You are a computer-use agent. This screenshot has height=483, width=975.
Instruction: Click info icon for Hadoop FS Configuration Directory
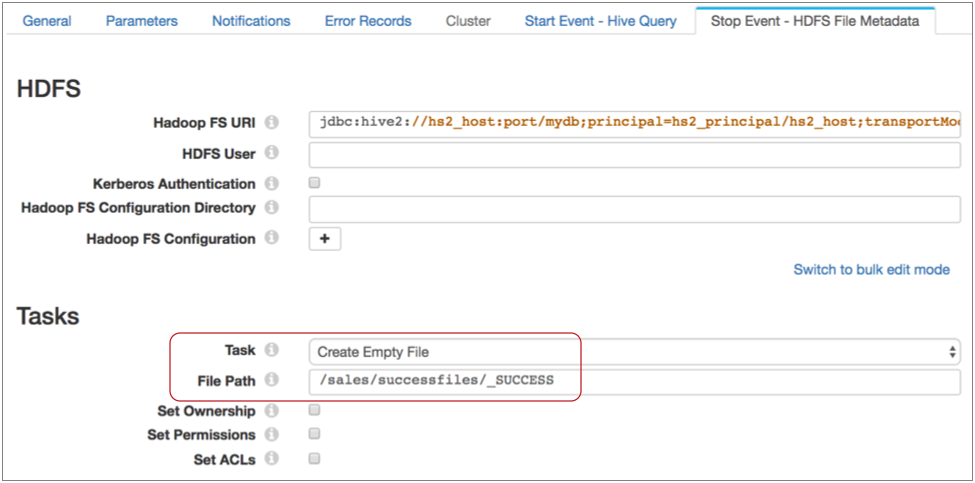point(272,208)
